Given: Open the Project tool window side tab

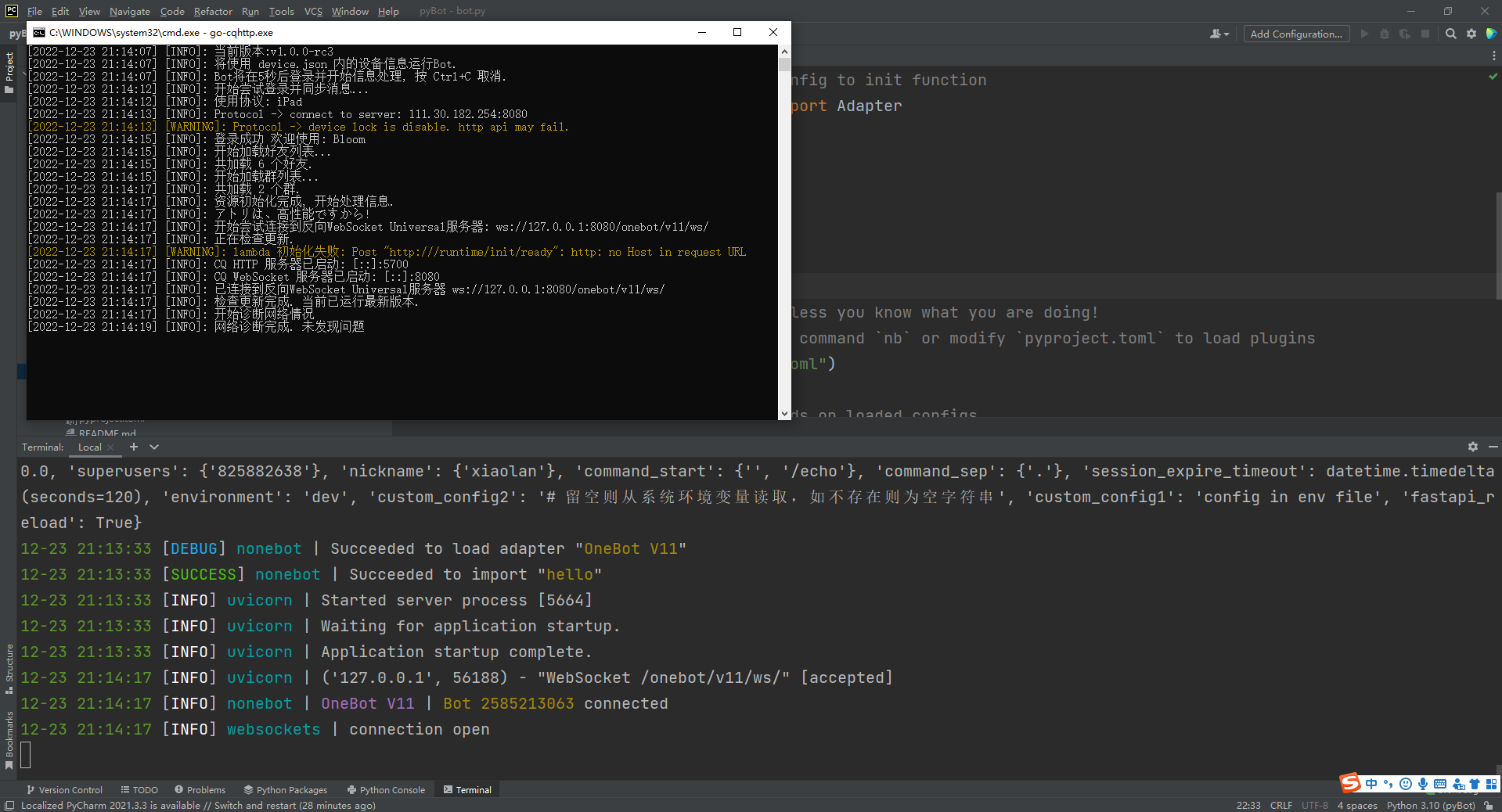Looking at the screenshot, I should click(9, 72).
